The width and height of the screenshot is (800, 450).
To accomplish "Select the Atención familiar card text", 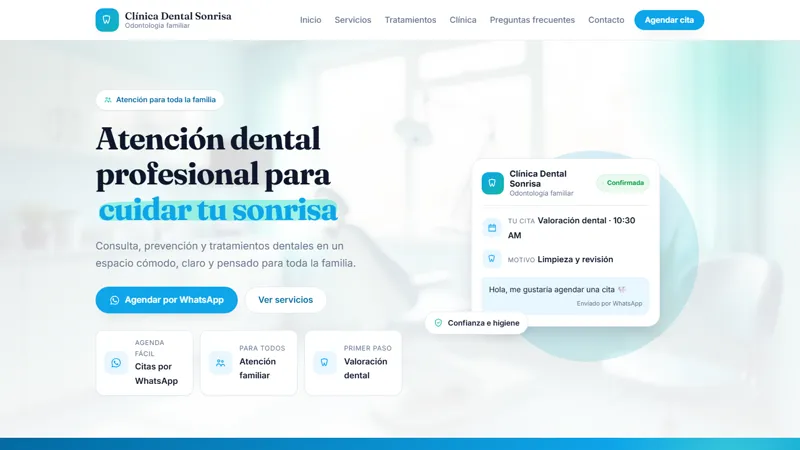I will pyautogui.click(x=258, y=368).
